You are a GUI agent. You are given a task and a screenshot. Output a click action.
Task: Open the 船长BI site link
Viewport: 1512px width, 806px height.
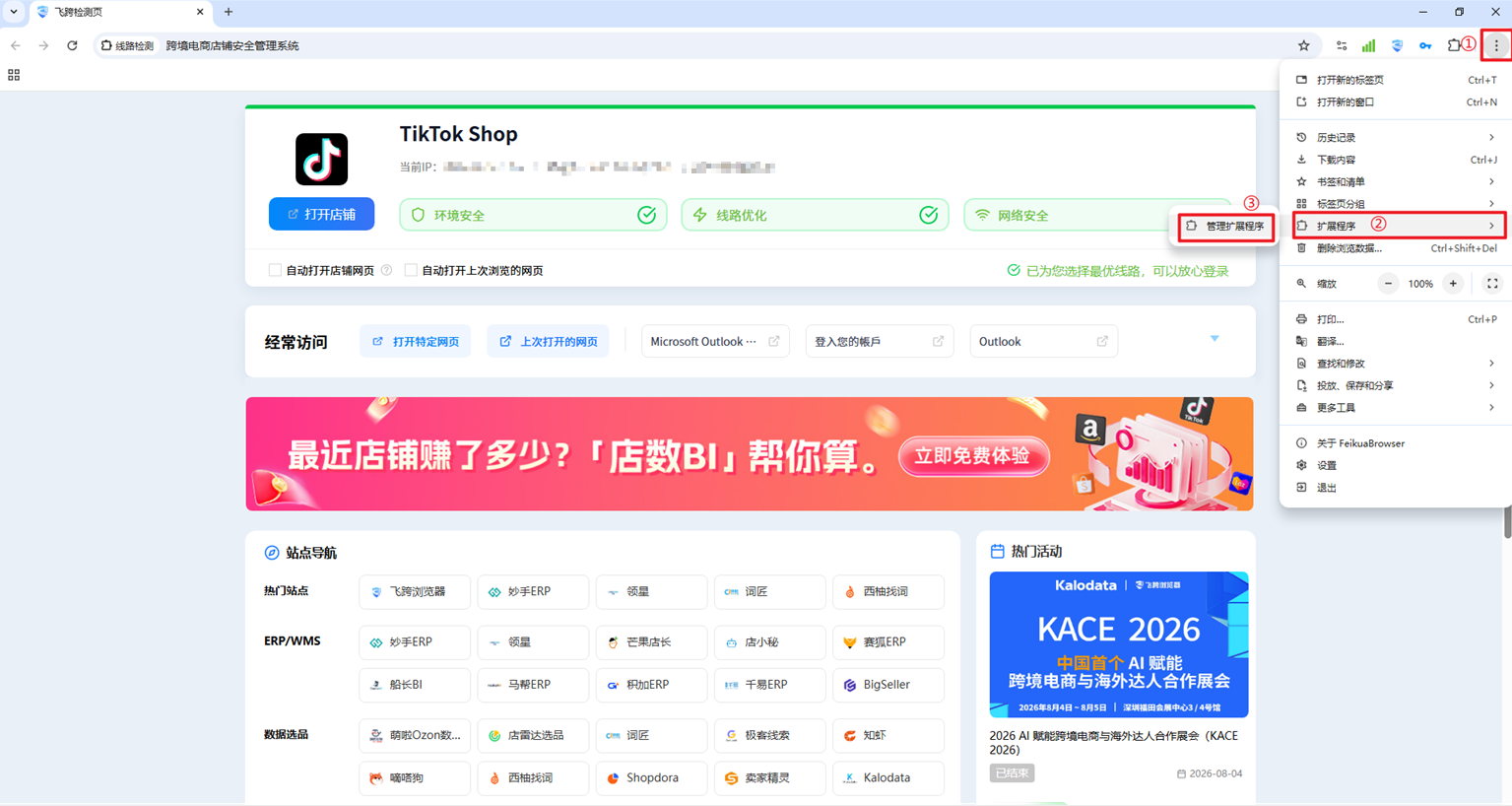pyautogui.click(x=415, y=685)
